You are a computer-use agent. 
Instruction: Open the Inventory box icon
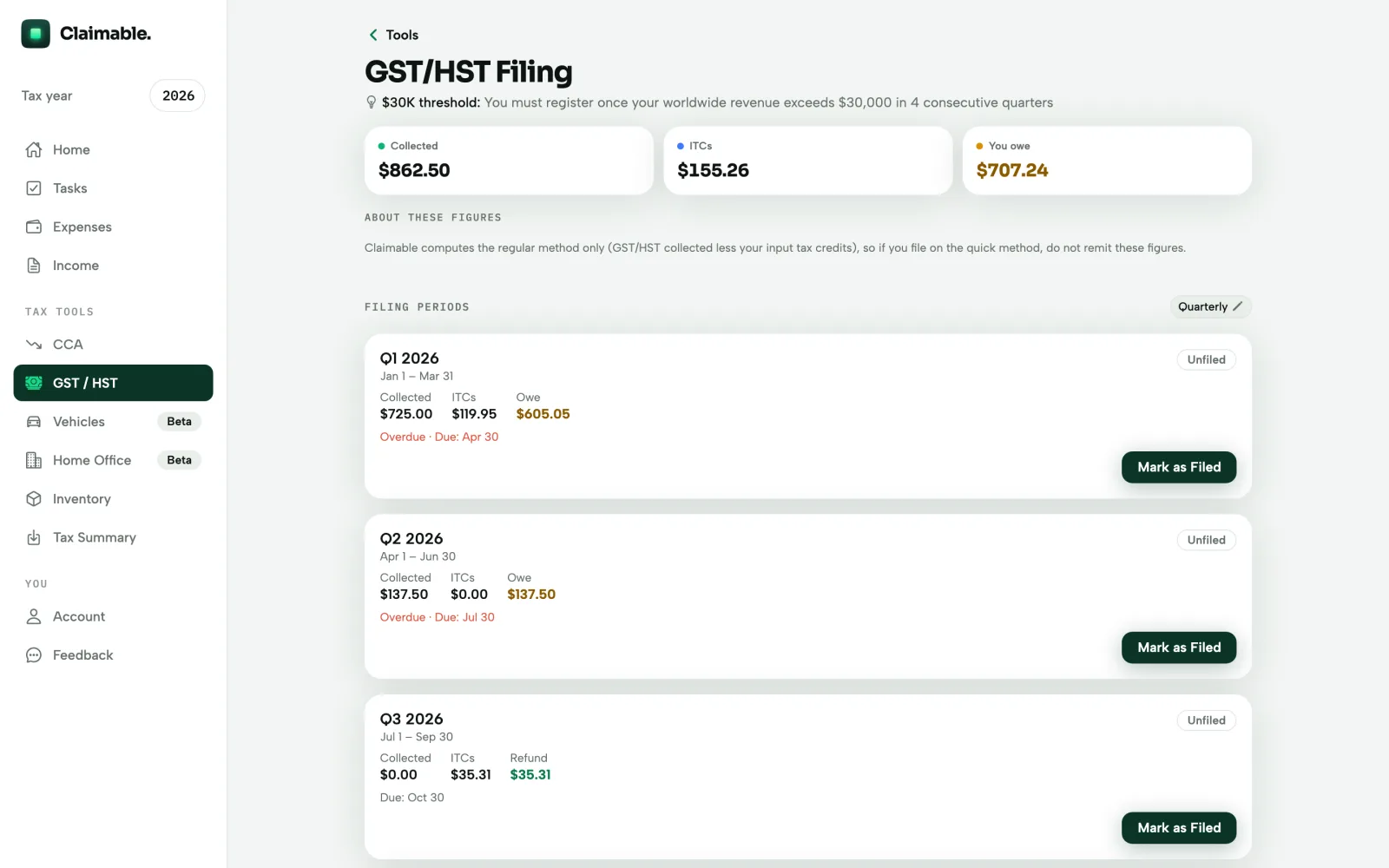point(34,499)
